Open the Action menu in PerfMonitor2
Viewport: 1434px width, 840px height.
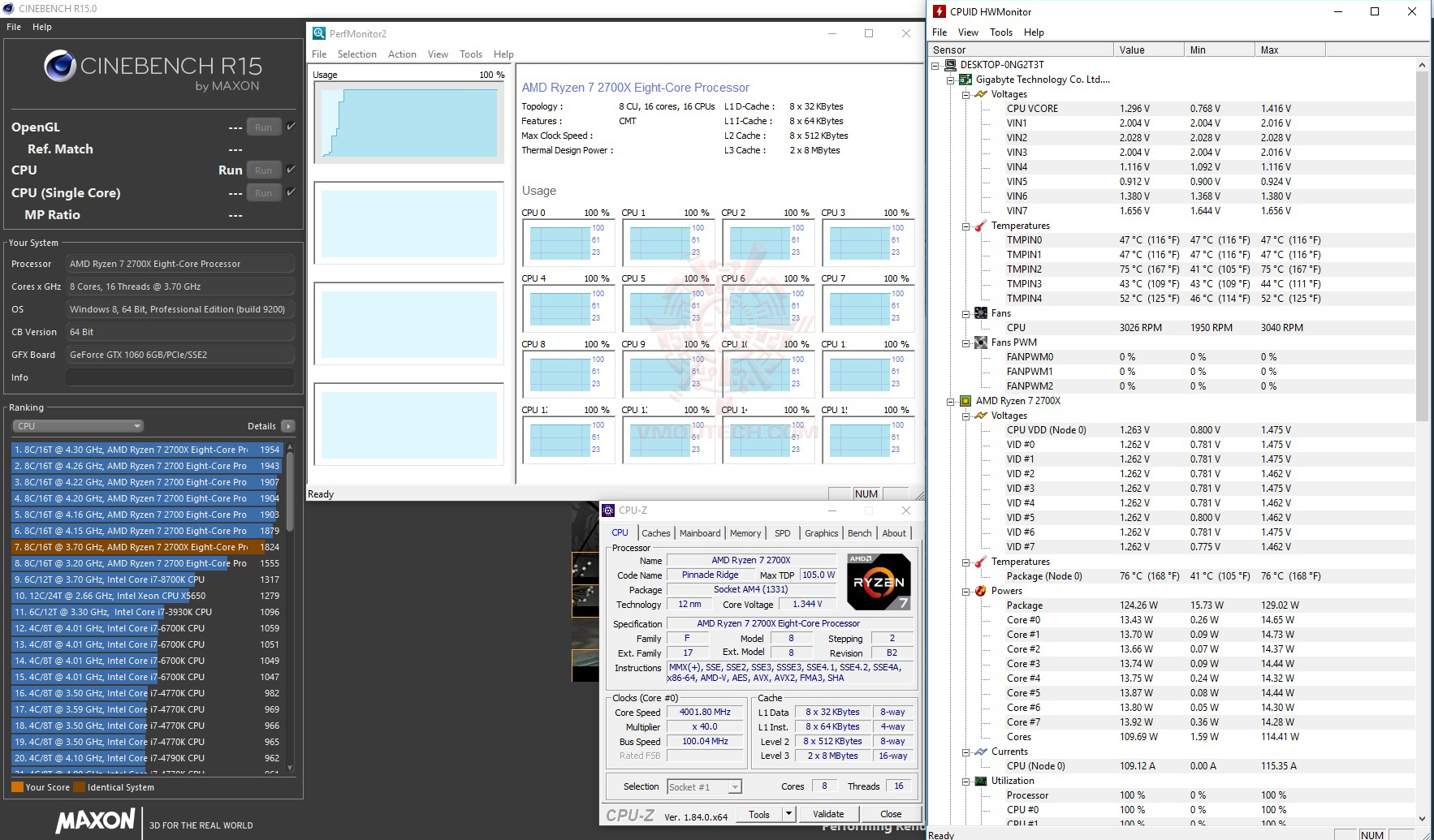coord(402,54)
